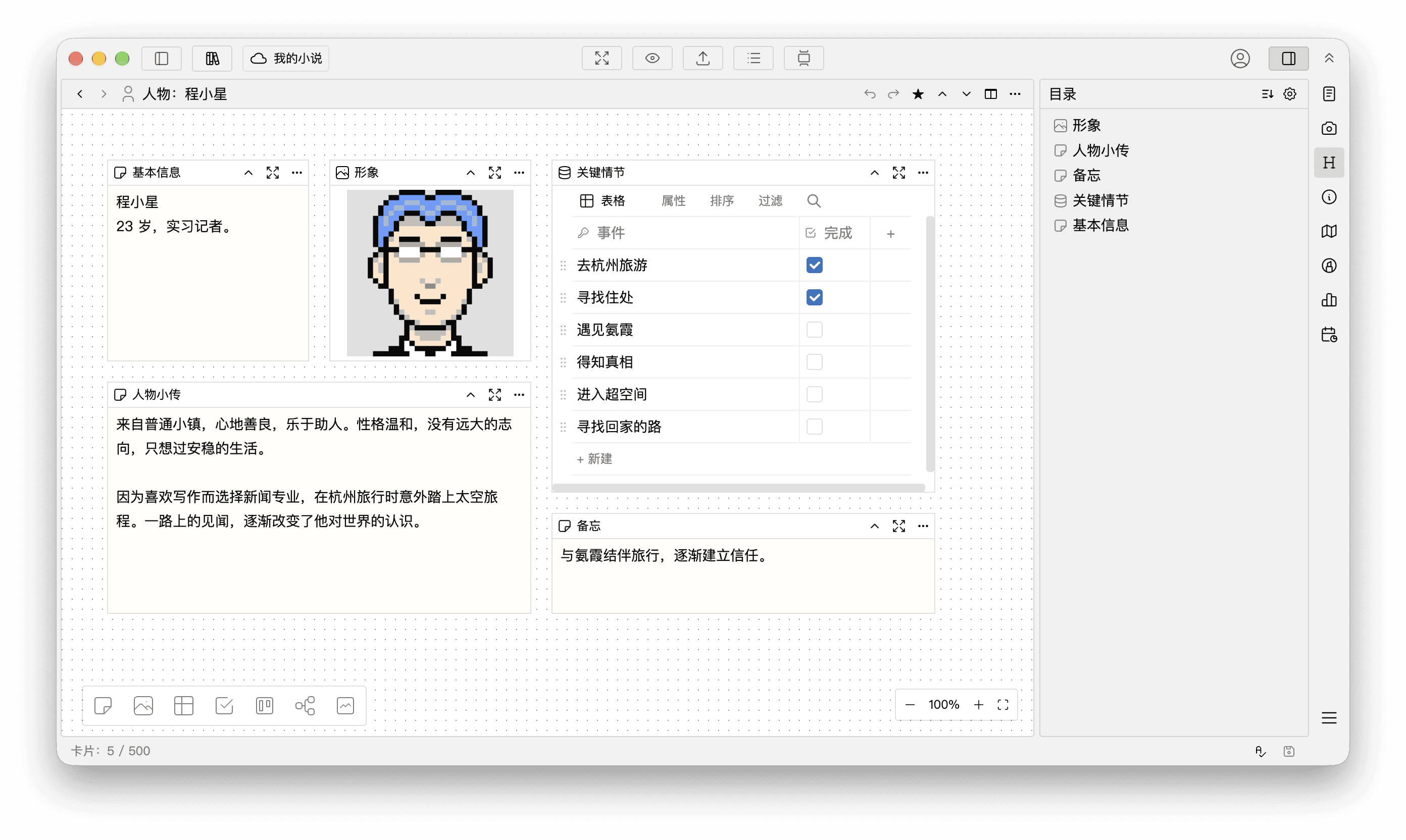Image resolution: width=1406 pixels, height=840 pixels.
Task: Open the 我的小说 cloud button
Action: pyautogui.click(x=286, y=58)
